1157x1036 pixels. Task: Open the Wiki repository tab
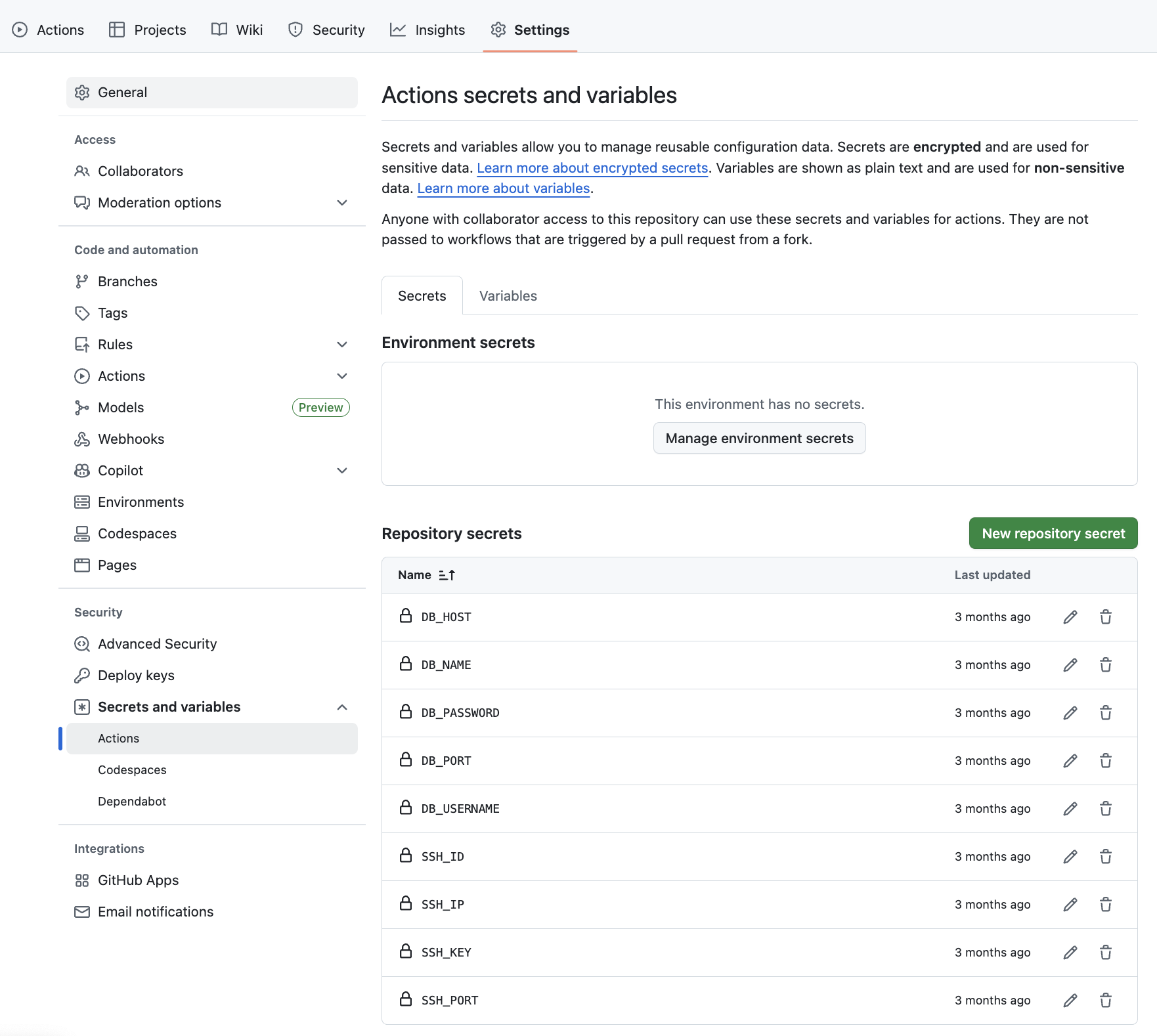pyautogui.click(x=237, y=30)
